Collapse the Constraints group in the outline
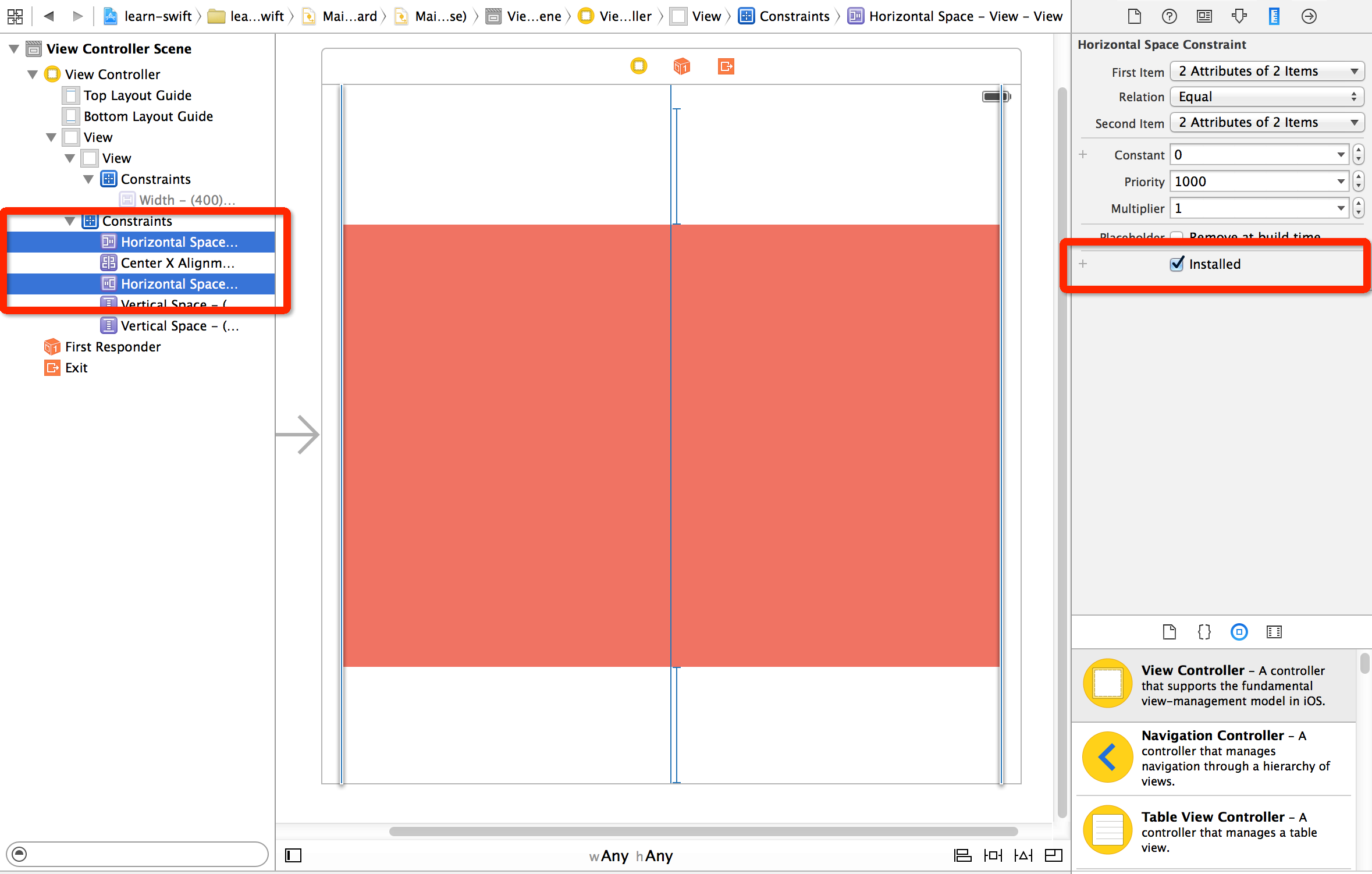1372x874 pixels. click(70, 221)
